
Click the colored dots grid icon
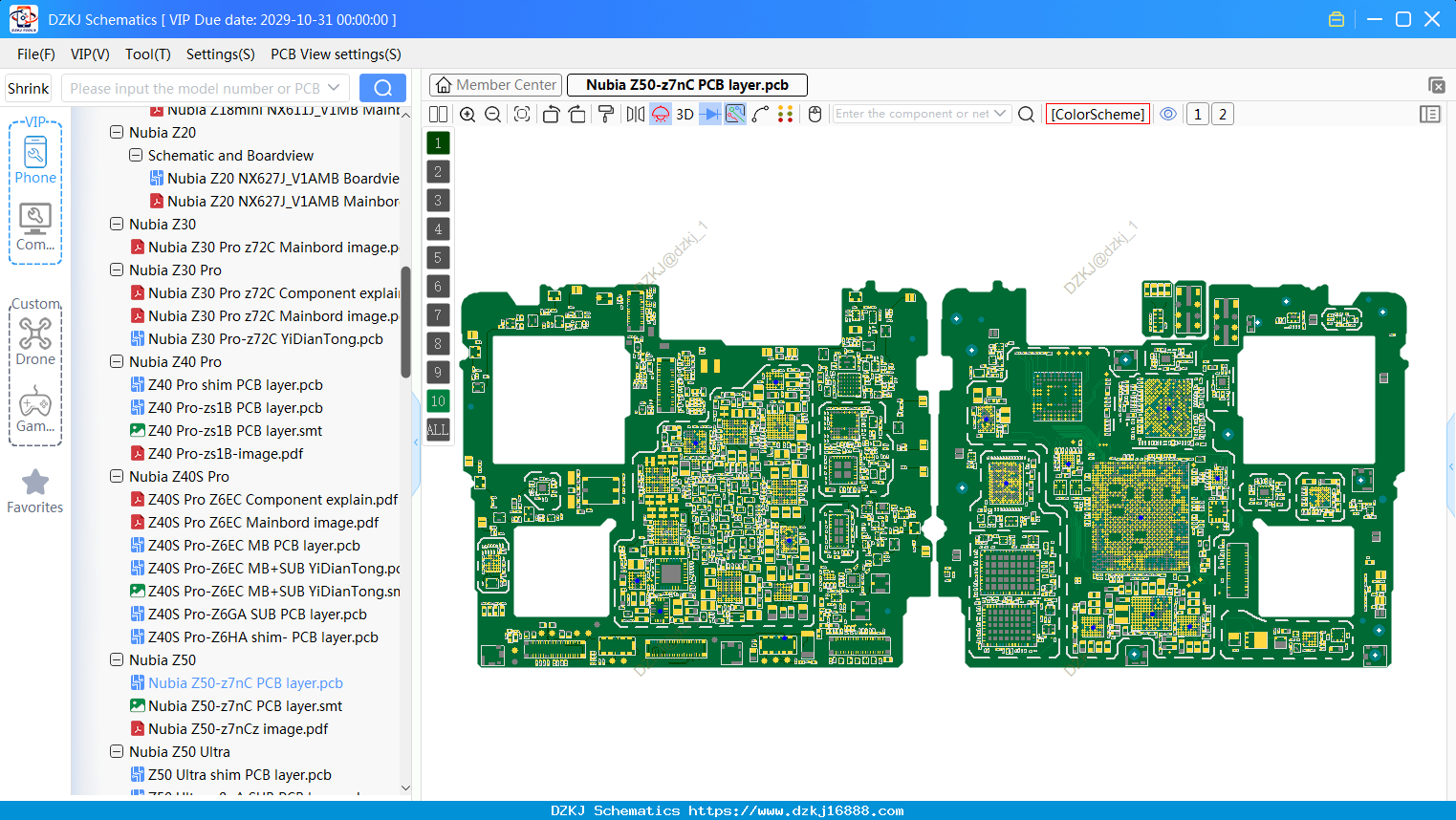786,115
